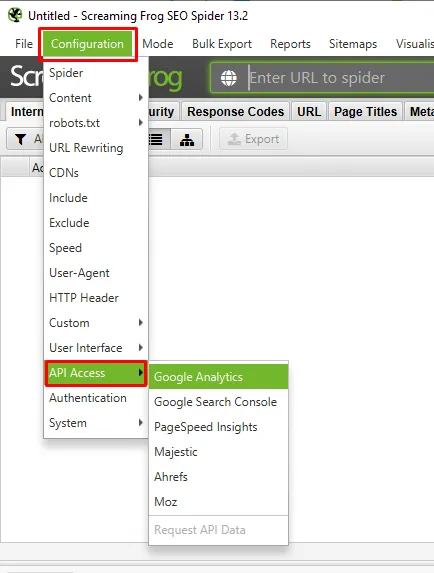
Task: Open the Sitemaps menu
Action: tap(353, 44)
